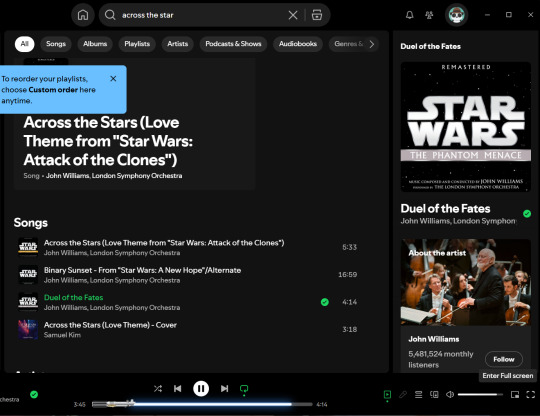
Task: Go to Spotify Home
Action: pos(83,15)
